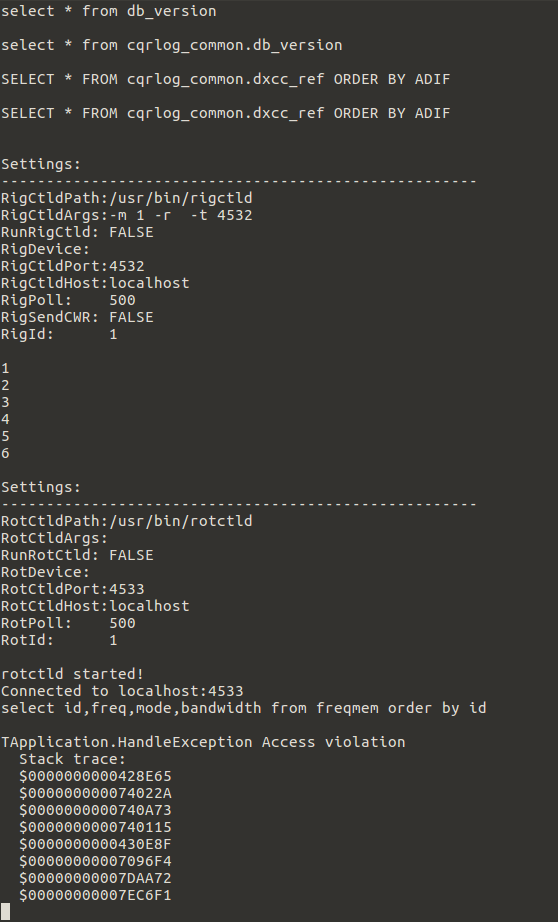Click the 'RunRotCtld: FALSE' line
This screenshot has width=558, height=922.
(77, 556)
